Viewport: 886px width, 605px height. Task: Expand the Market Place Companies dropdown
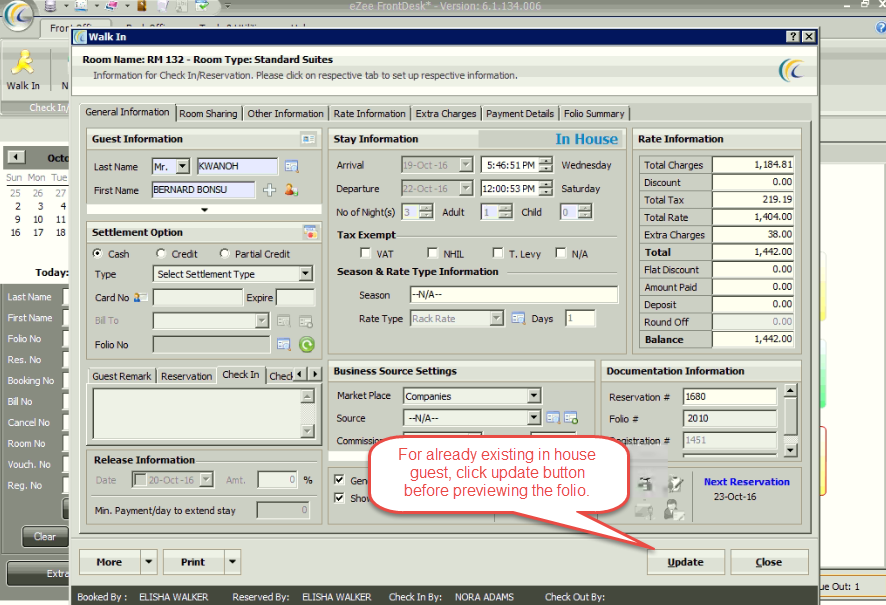point(533,396)
